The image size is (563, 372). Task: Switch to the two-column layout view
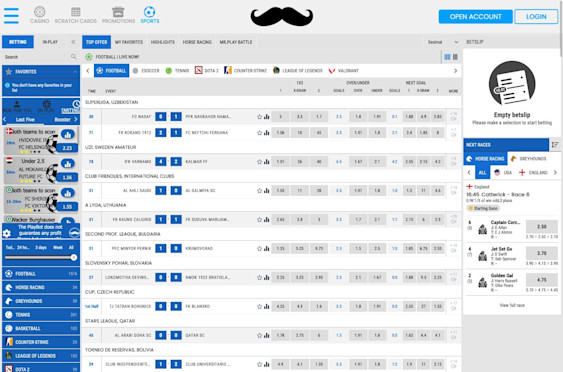[447, 57]
